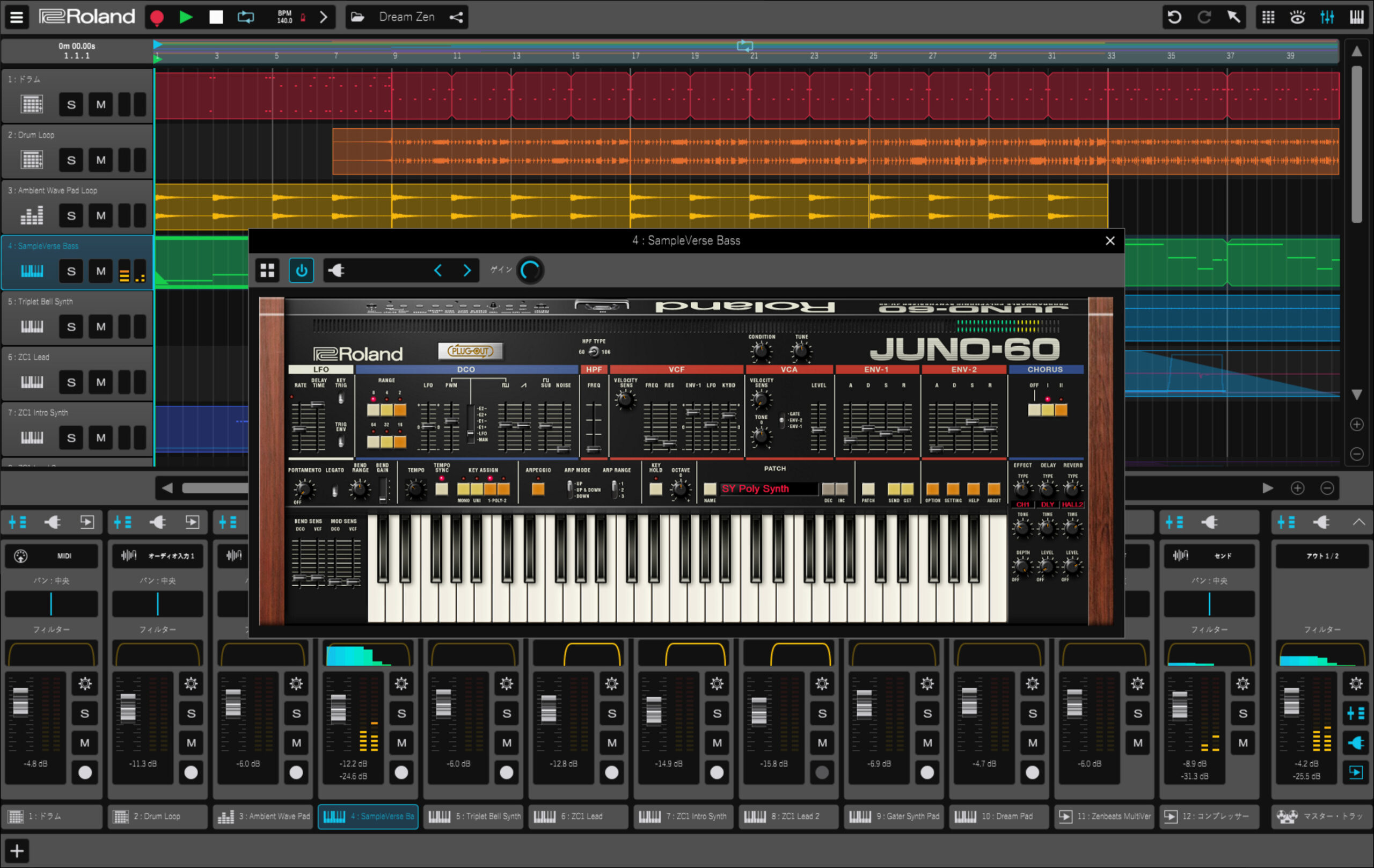The width and height of the screenshot is (1374, 868).
Task: Open オーディオ入力1 input selector on second channel
Action: (157, 556)
